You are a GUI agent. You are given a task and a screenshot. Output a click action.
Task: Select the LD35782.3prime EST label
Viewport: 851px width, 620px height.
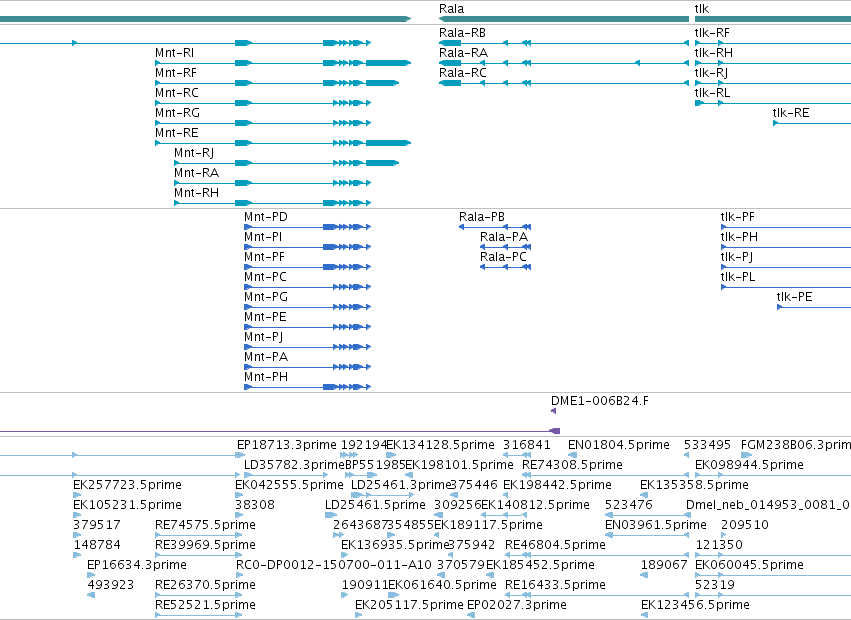click(294, 465)
